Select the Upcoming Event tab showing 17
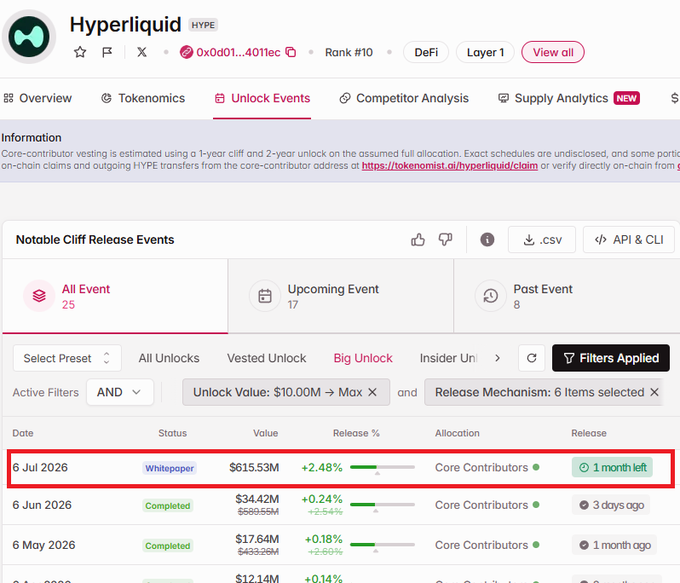 341,296
